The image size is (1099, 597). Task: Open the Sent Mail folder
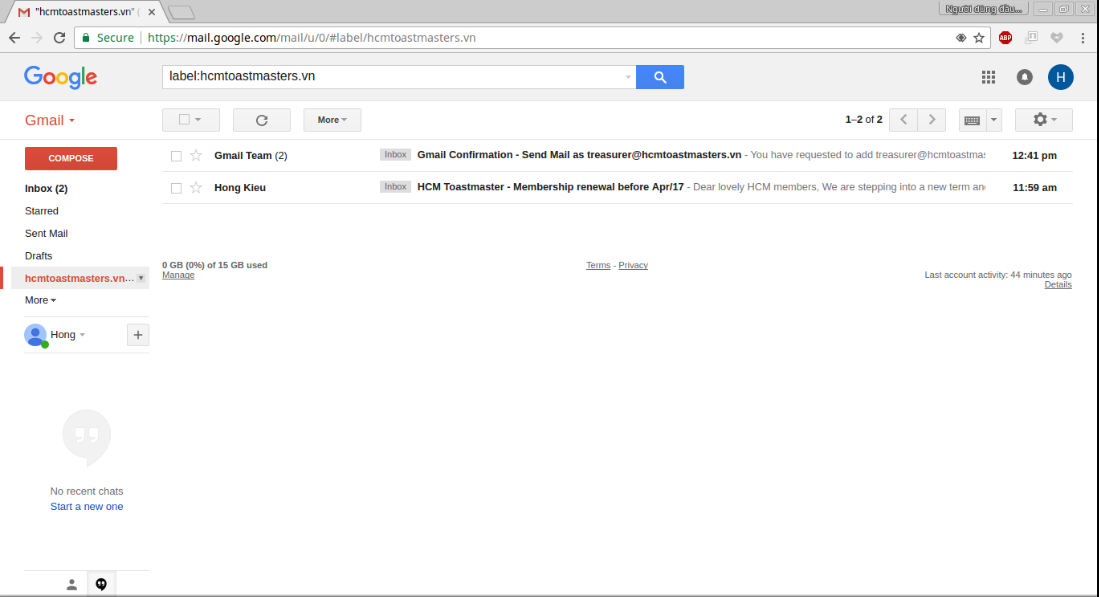(46, 233)
